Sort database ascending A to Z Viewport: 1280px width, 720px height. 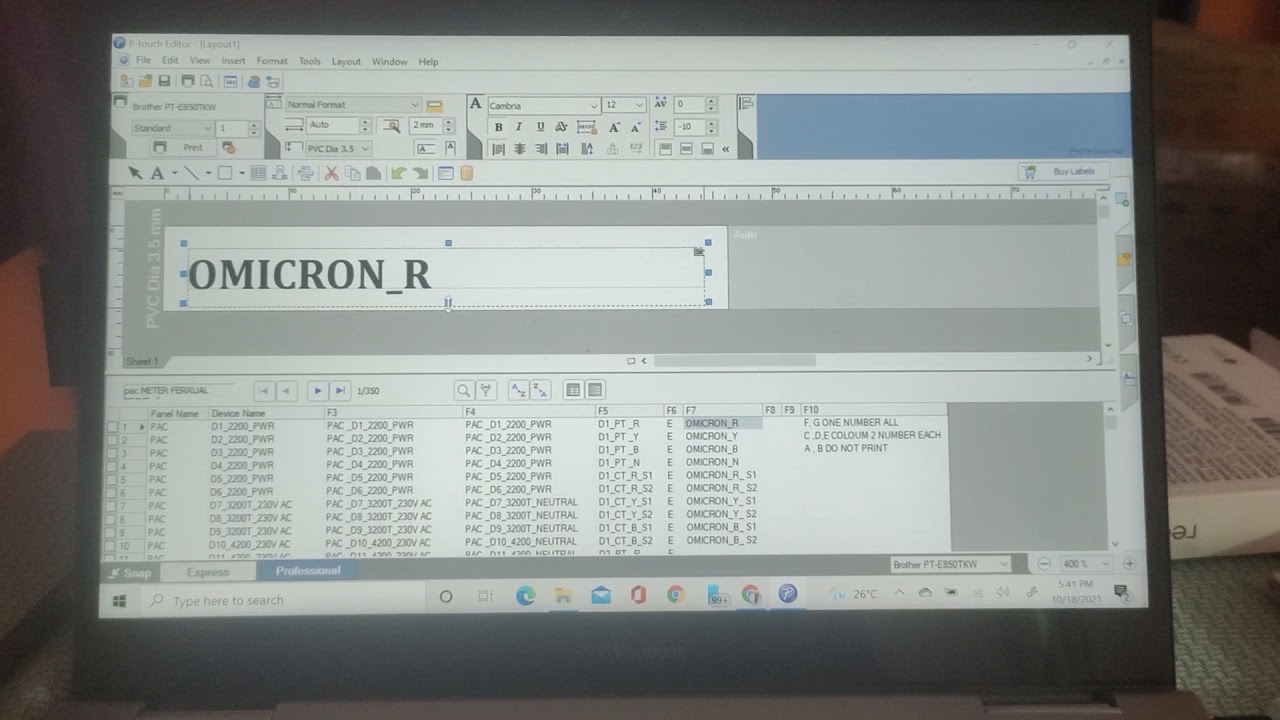click(x=518, y=391)
